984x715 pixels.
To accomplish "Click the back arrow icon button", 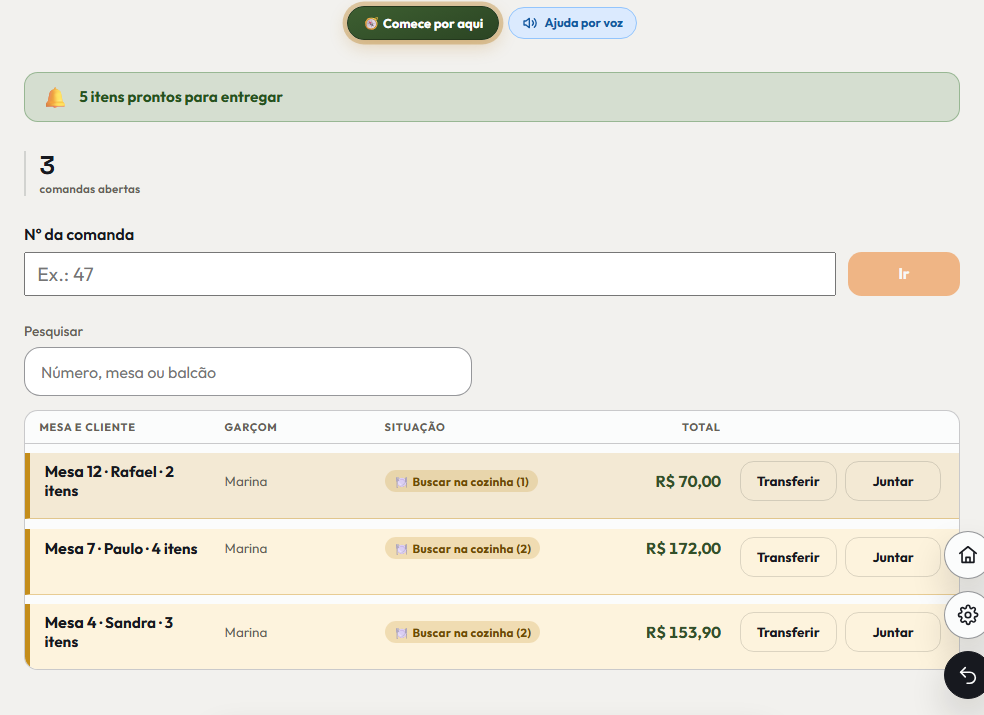I will (967, 675).
